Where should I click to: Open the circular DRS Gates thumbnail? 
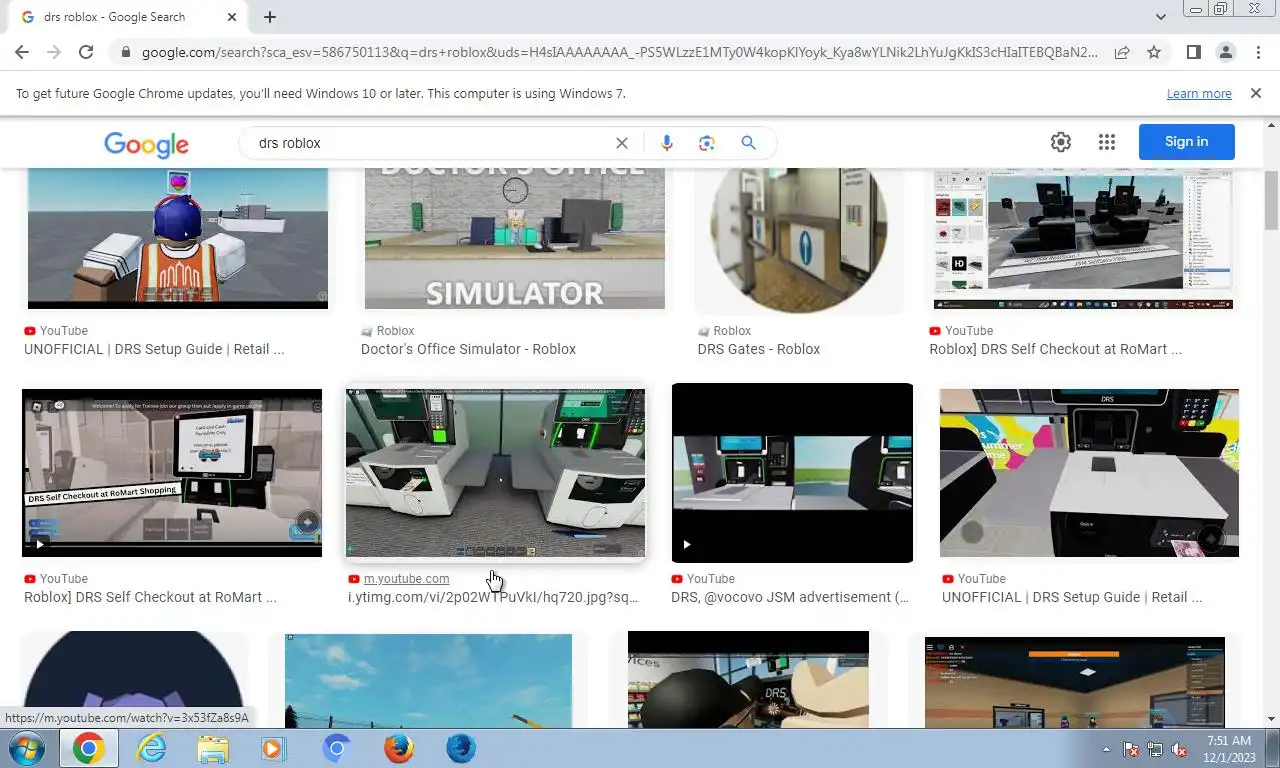(x=799, y=239)
